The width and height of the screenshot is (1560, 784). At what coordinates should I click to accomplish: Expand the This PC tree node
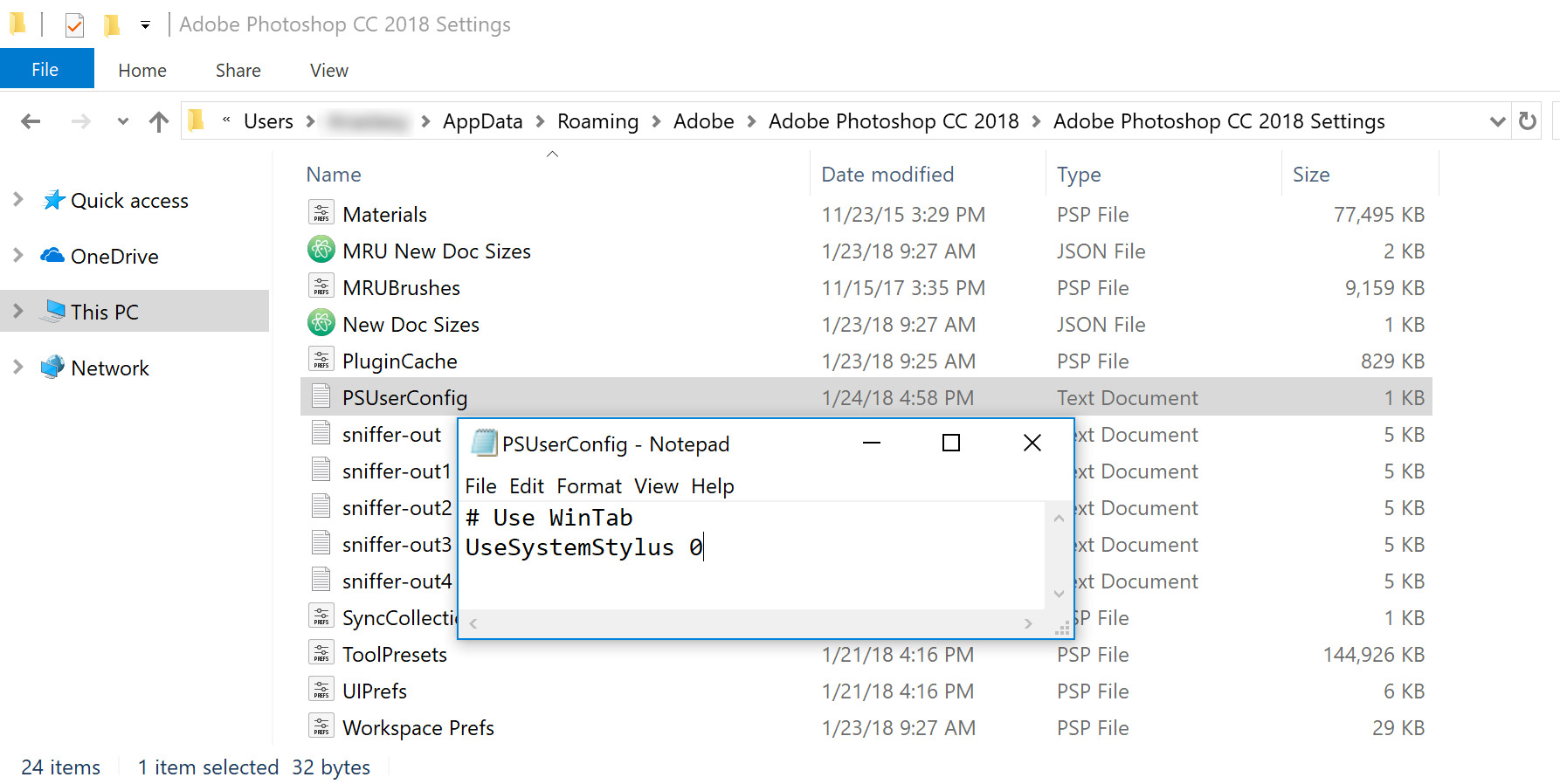click(18, 311)
